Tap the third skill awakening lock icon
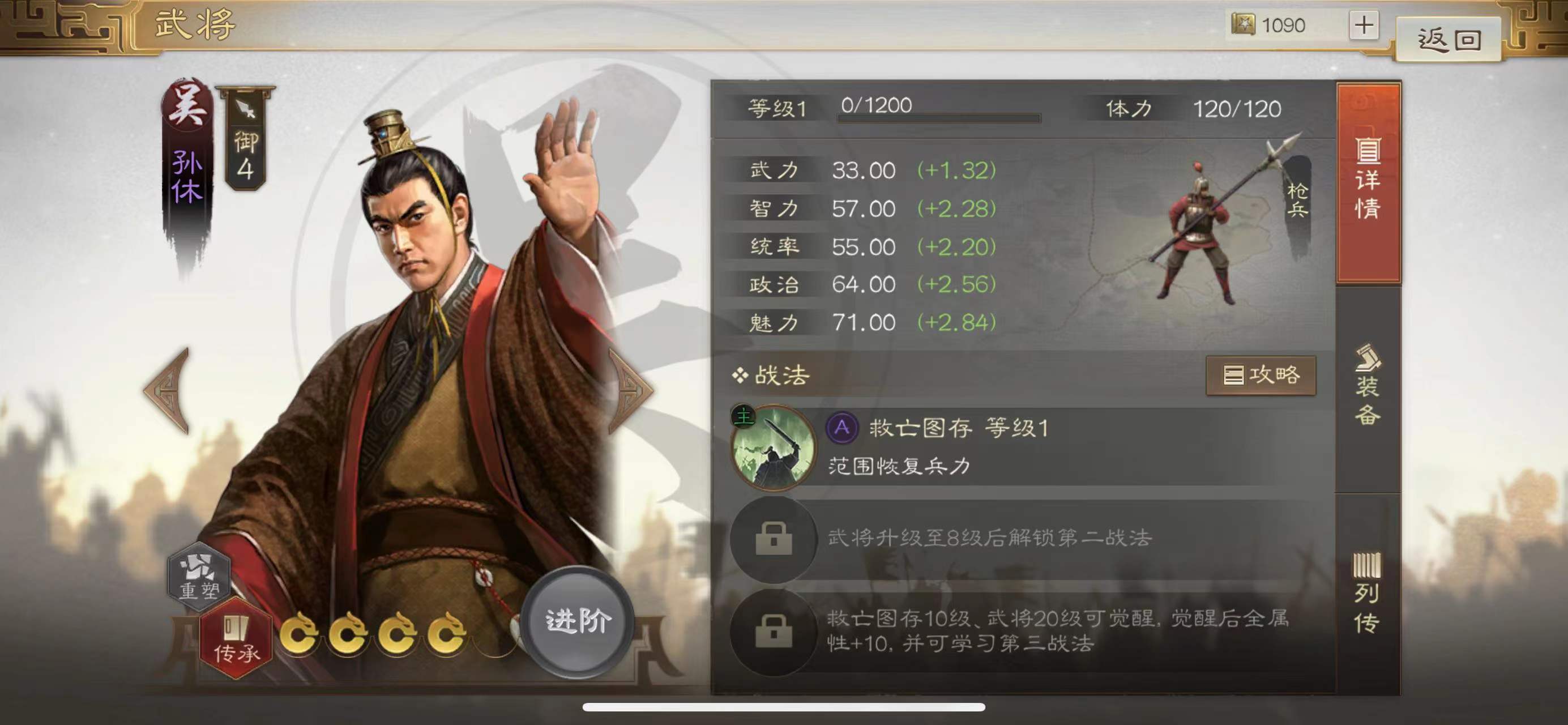 (x=773, y=632)
